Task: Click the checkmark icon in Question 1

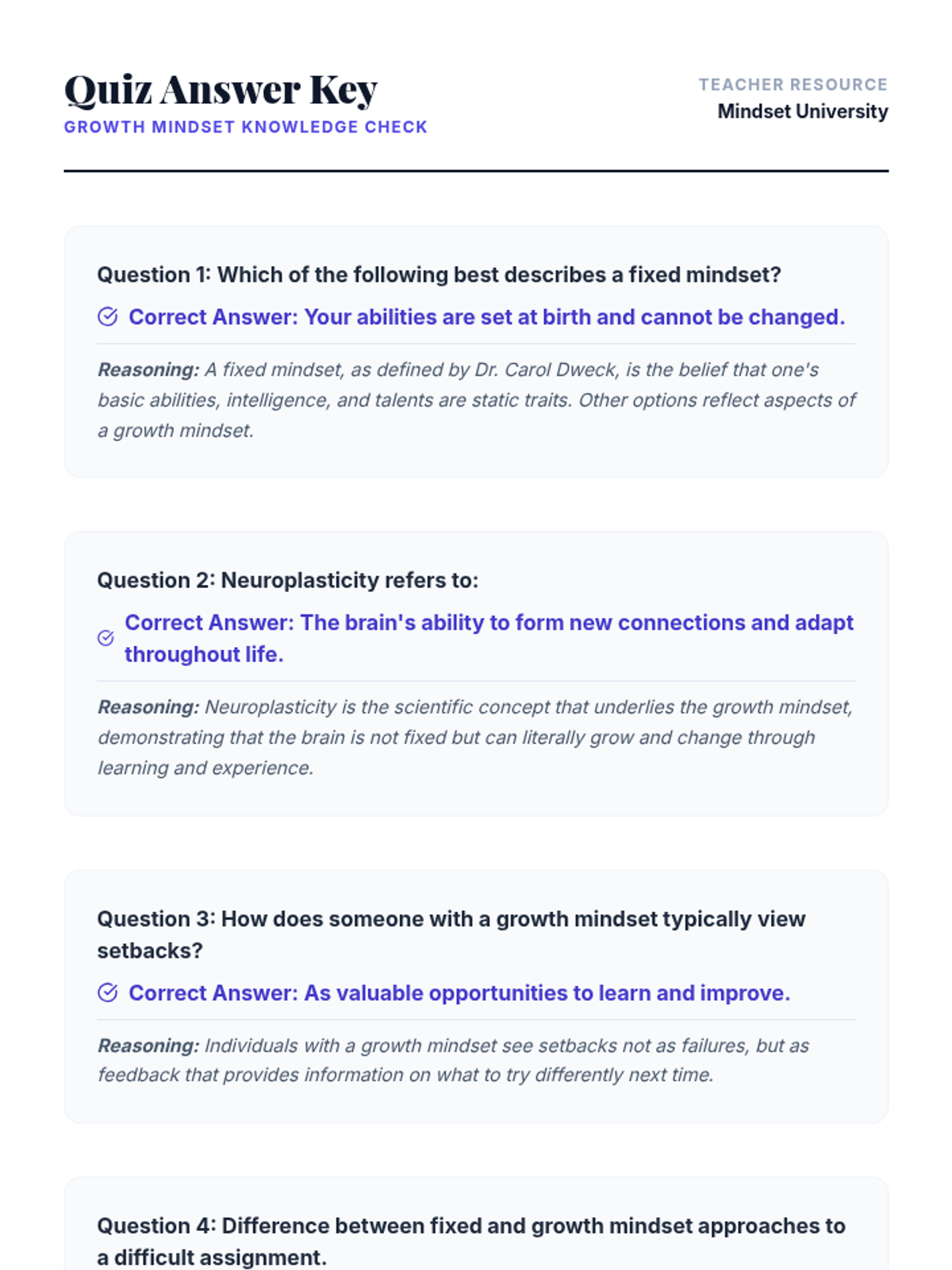Action: [108, 317]
